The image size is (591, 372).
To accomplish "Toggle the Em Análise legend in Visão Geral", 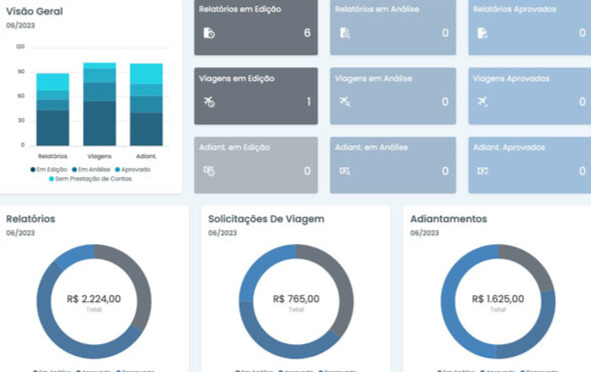I will point(91,170).
